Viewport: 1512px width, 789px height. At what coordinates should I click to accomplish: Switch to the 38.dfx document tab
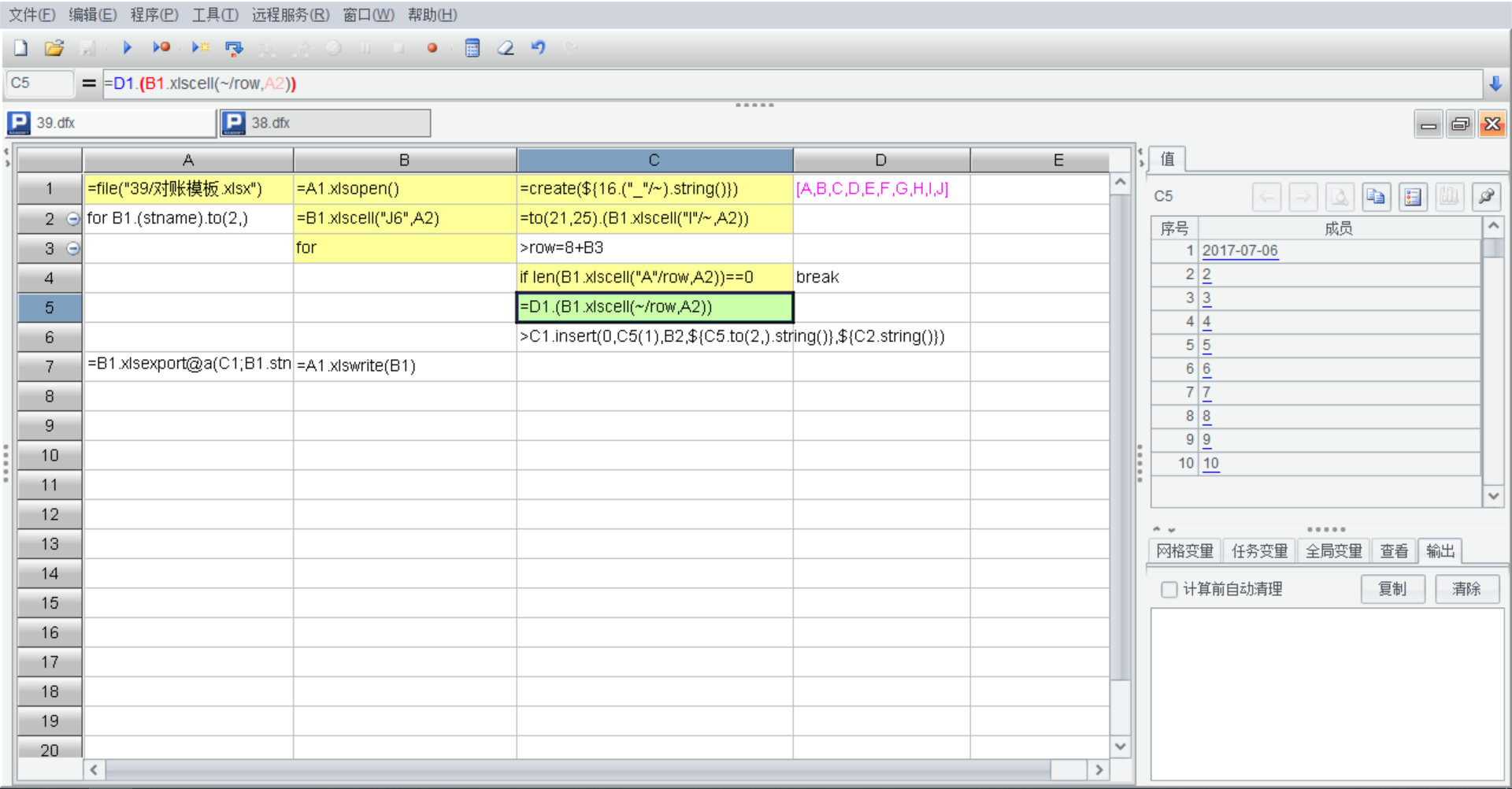tap(325, 123)
